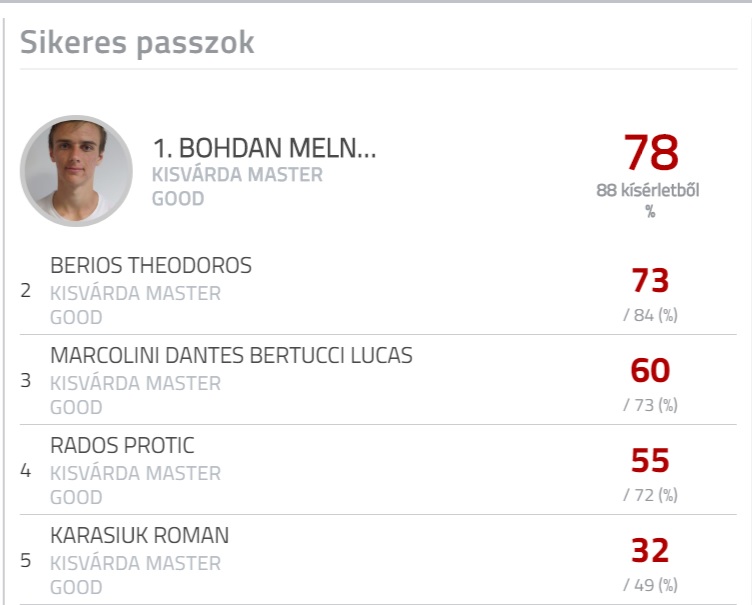Click the Sikeres passzok heading
The image size is (752, 605).
click(137, 43)
